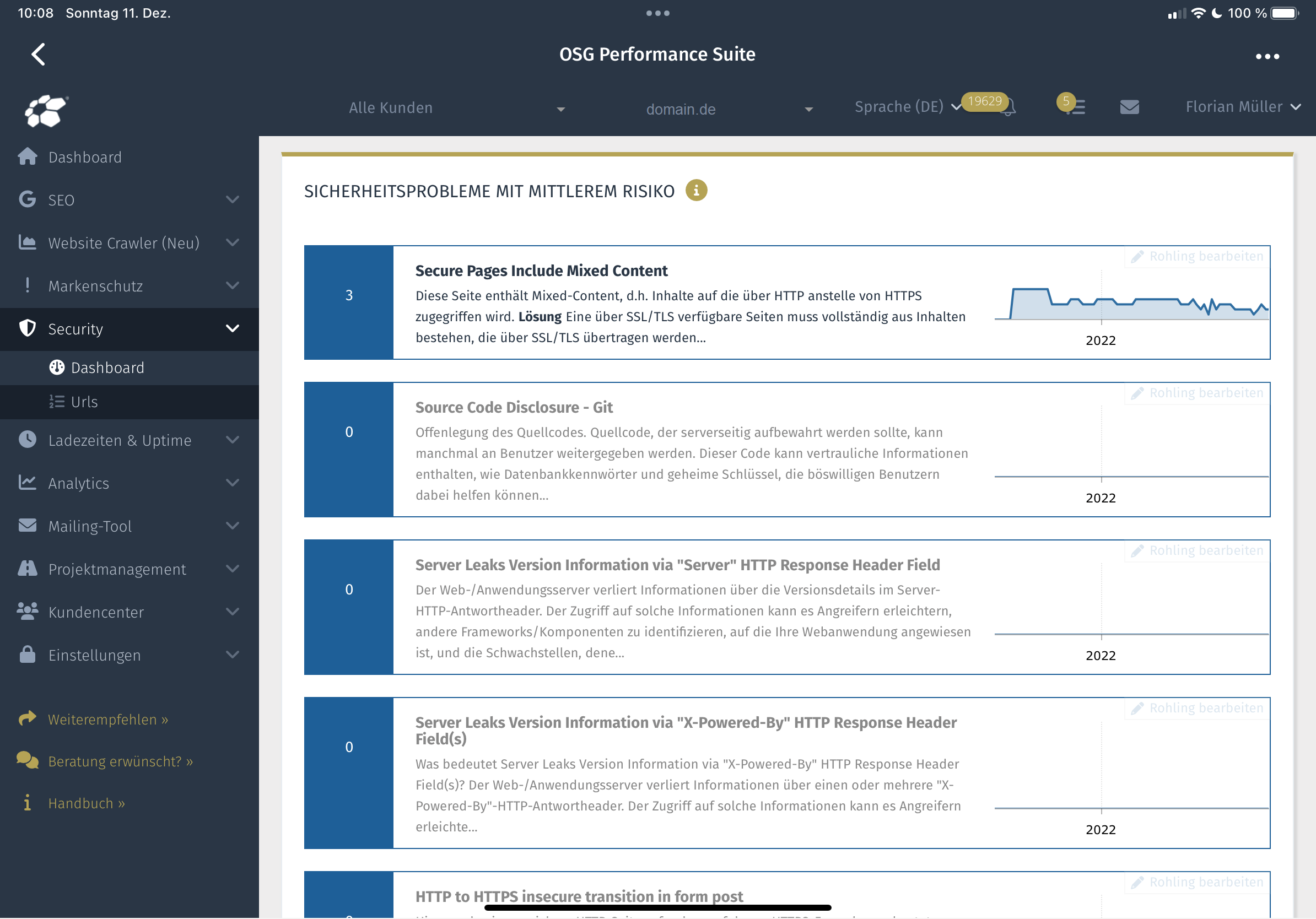Viewport: 1316px width, 919px height.
Task: Click the clock icon for Ladezeiten & Uptime
Action: point(28,440)
